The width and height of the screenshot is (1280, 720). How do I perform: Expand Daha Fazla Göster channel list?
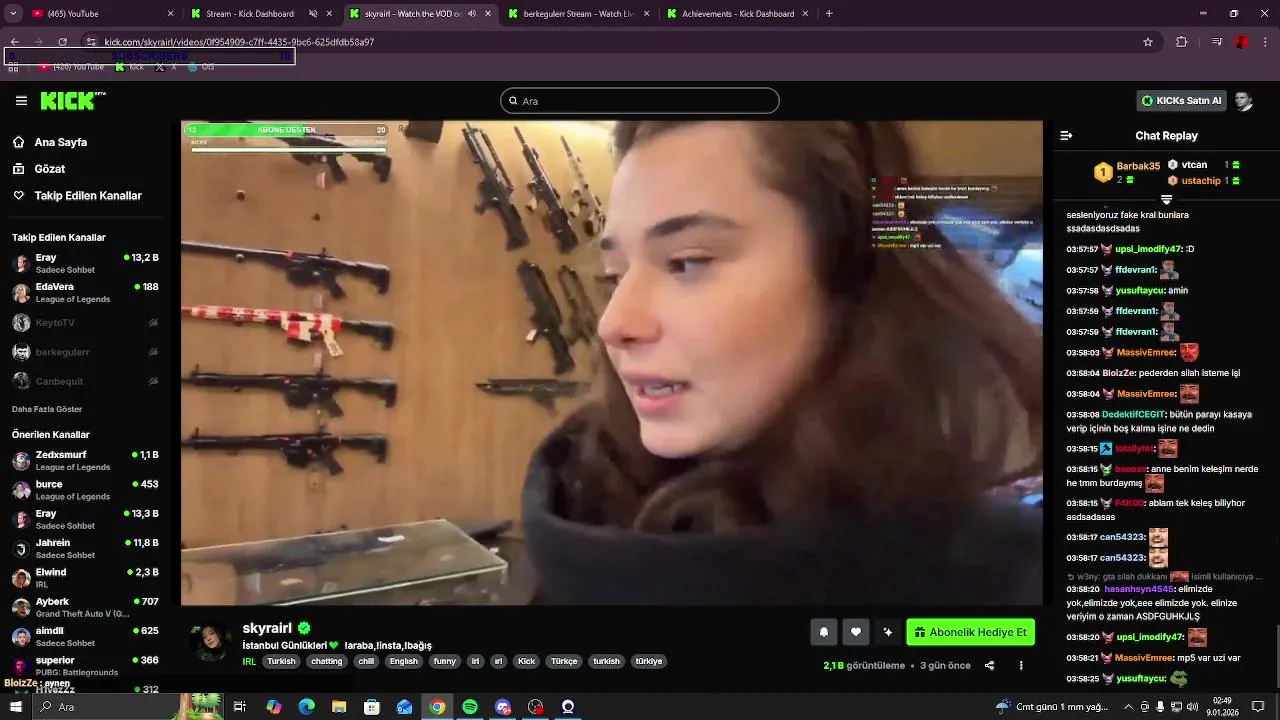coord(47,409)
